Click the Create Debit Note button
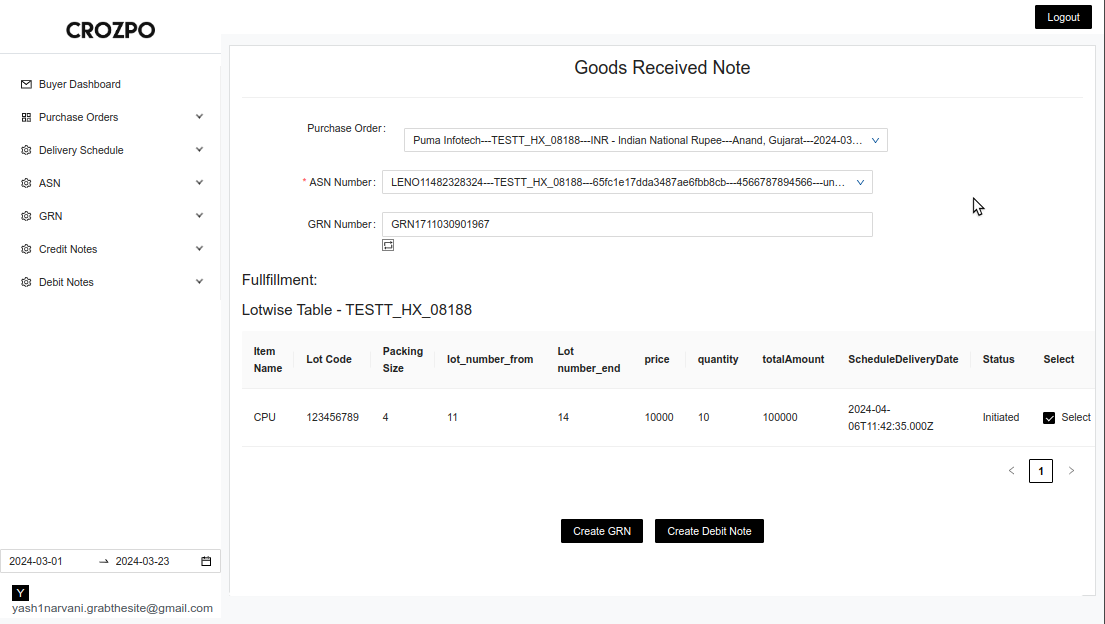 [x=709, y=531]
